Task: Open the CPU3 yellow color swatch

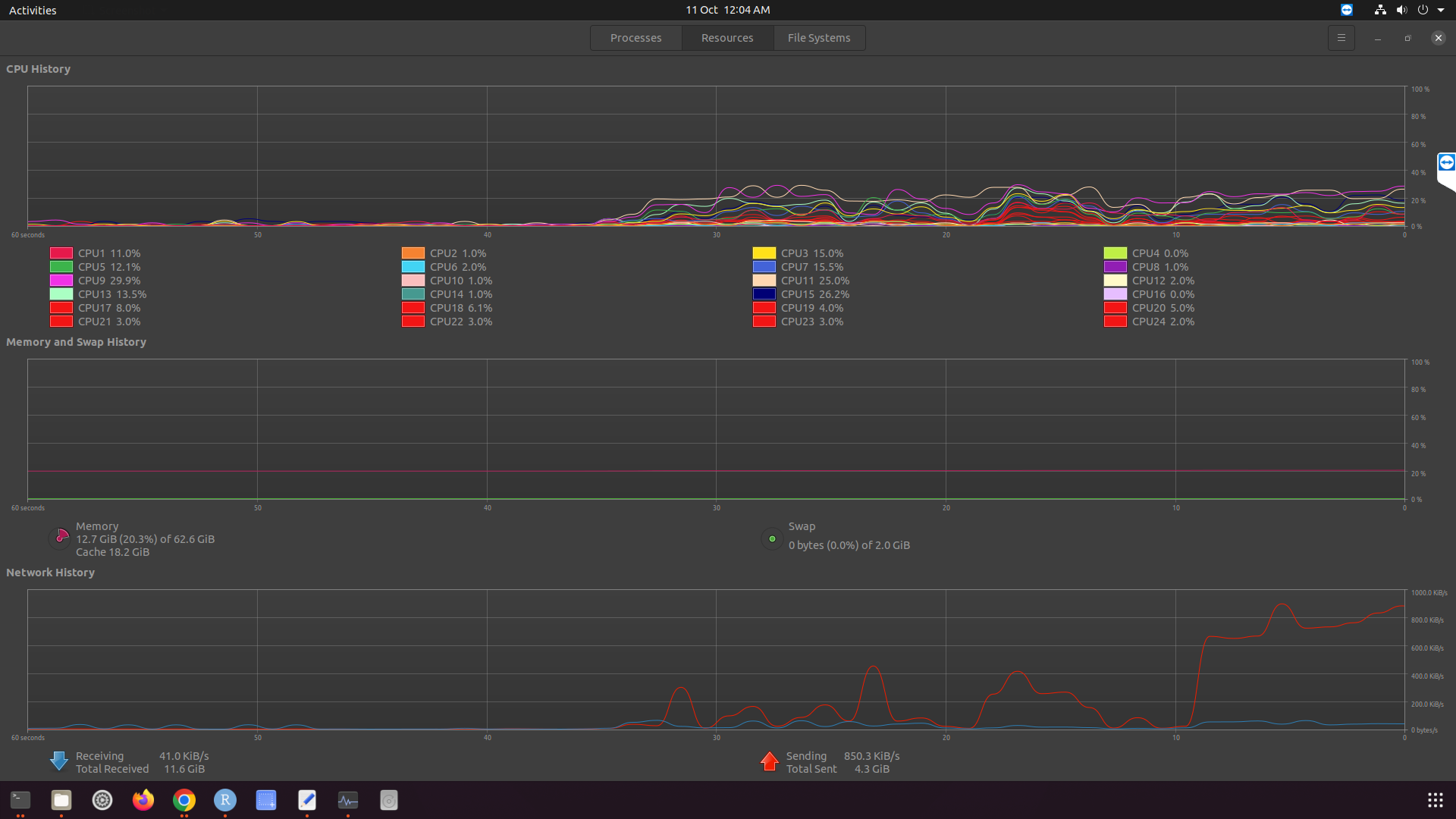Action: click(x=764, y=253)
